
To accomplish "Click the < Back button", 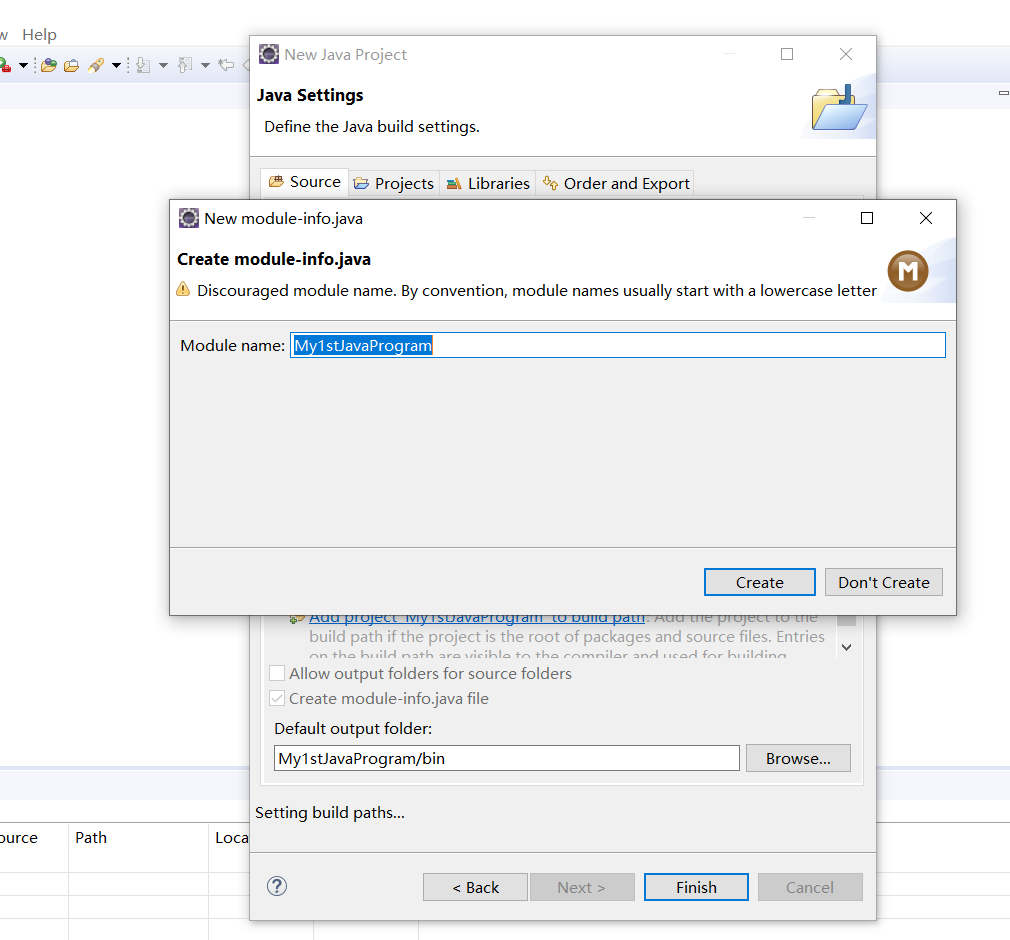I will point(475,887).
